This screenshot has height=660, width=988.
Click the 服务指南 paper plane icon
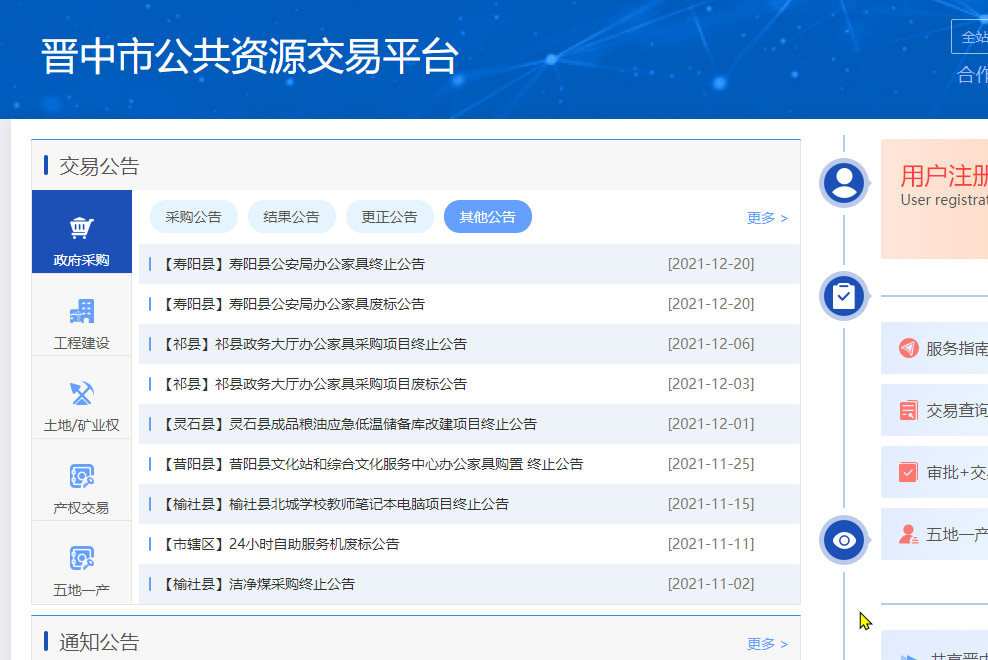point(908,348)
